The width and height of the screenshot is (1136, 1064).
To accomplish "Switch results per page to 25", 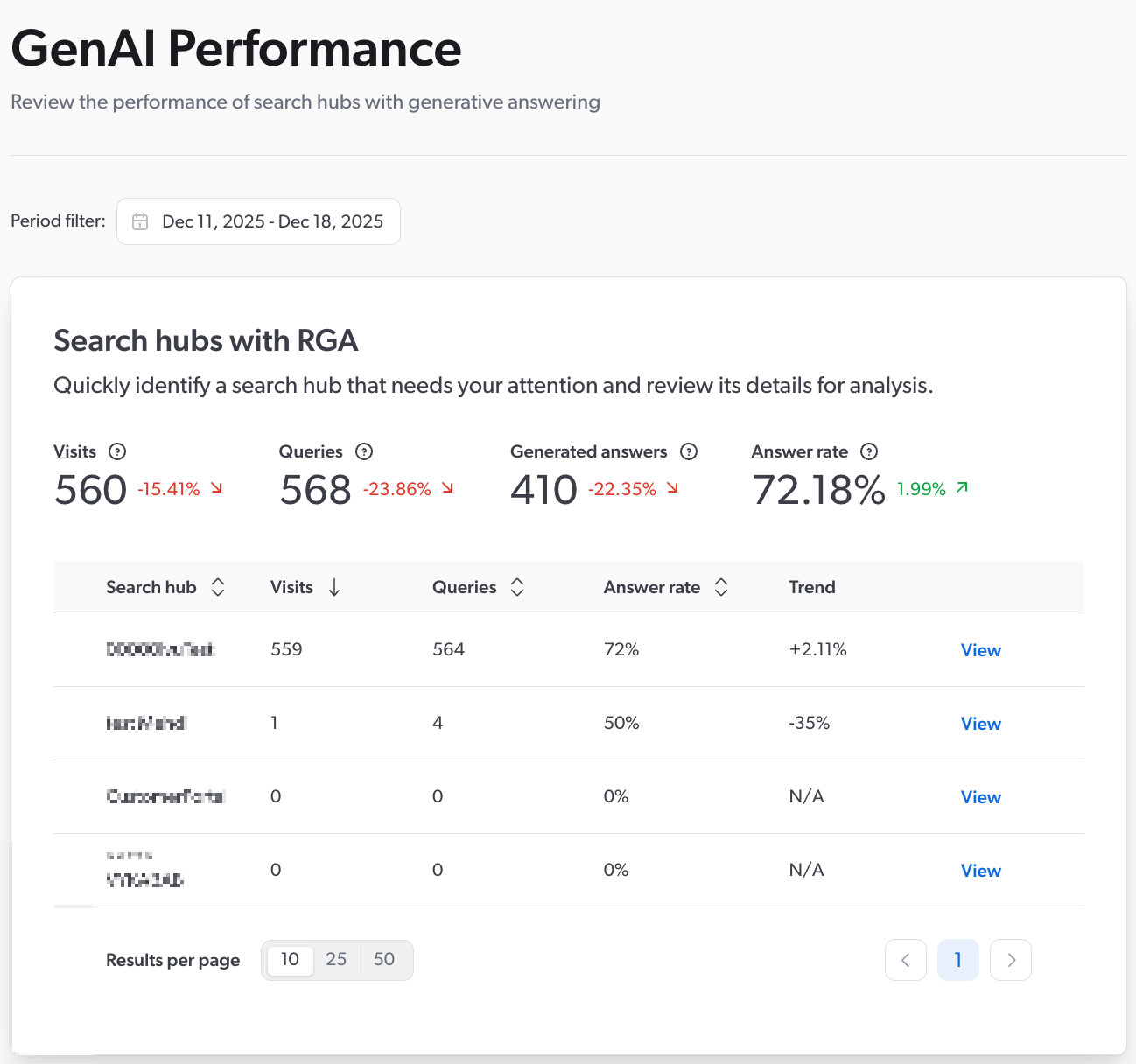I will click(x=336, y=959).
